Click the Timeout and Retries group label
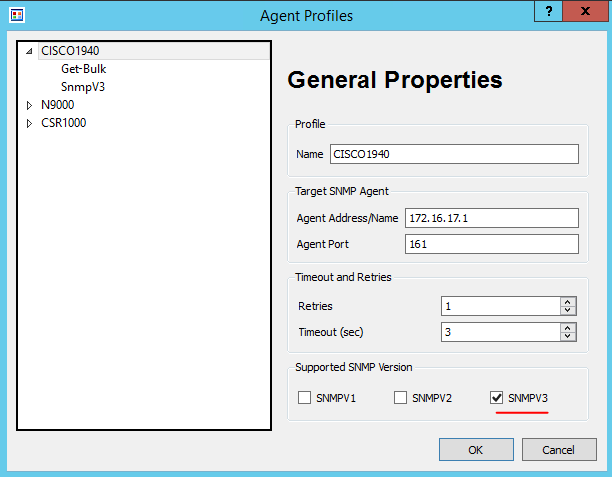Viewport: 612px width, 478px height. pos(343,277)
